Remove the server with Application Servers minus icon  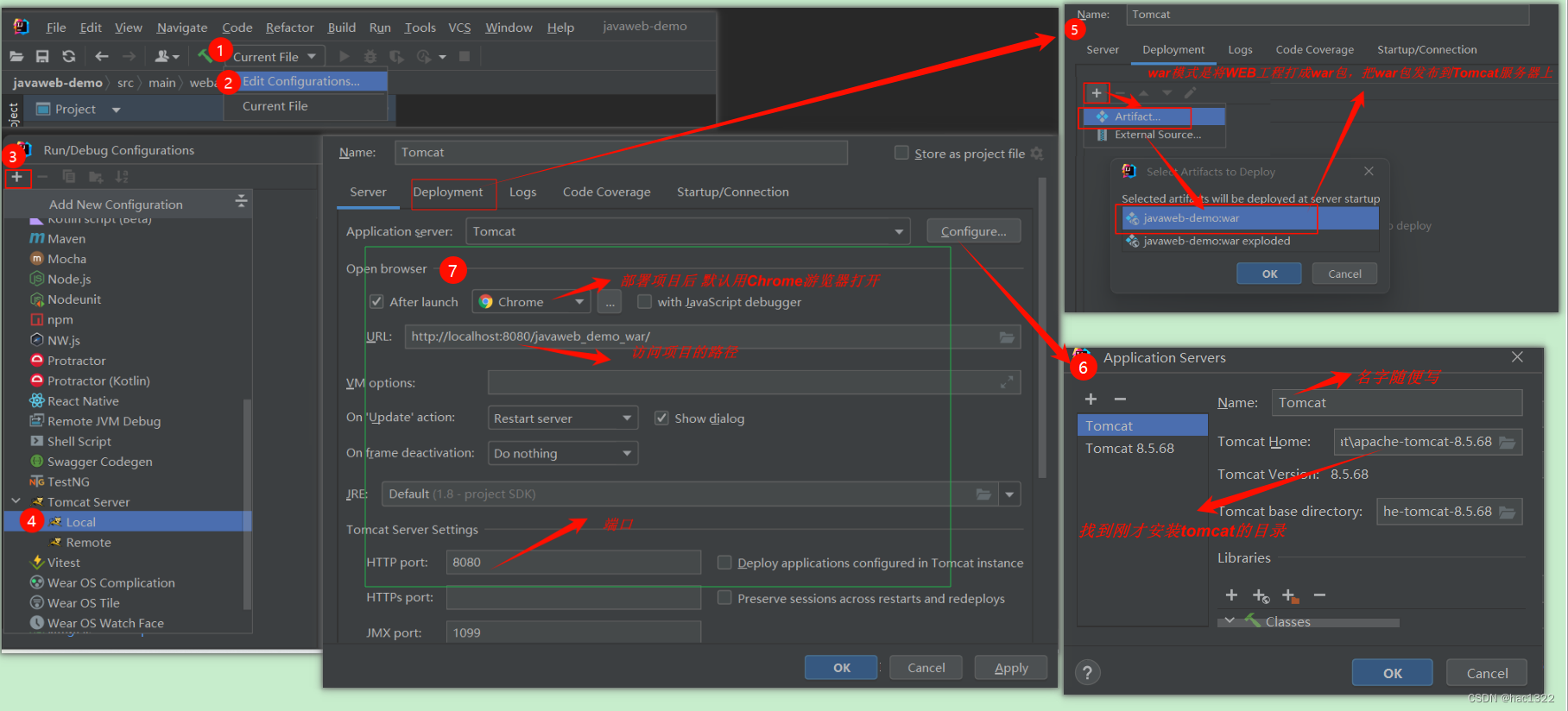tap(1120, 399)
